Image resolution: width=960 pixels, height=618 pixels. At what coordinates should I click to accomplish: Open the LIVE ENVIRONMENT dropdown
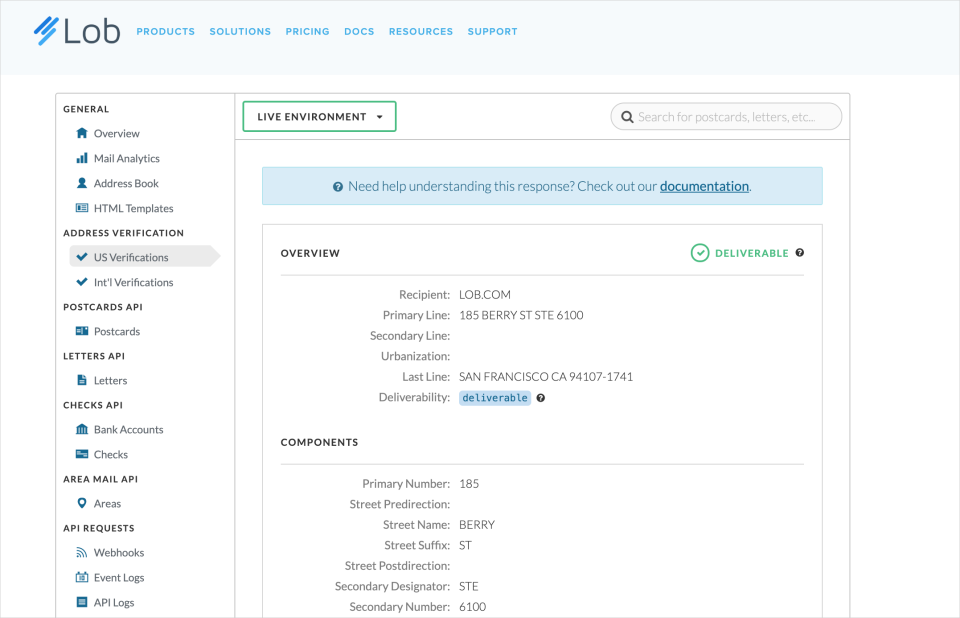(320, 116)
